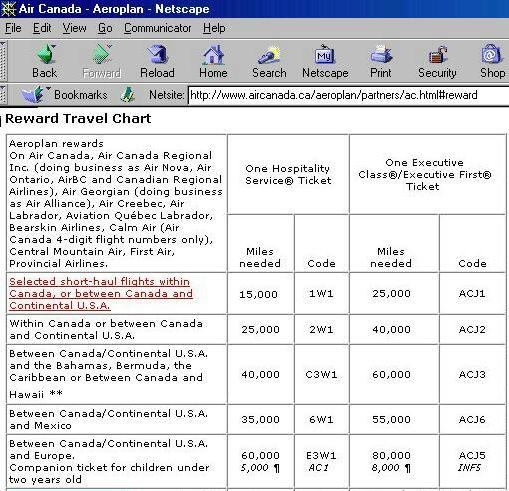The height and width of the screenshot is (491, 509).
Task: Click the page location proxy icon beside Netsite
Action: 128,95
